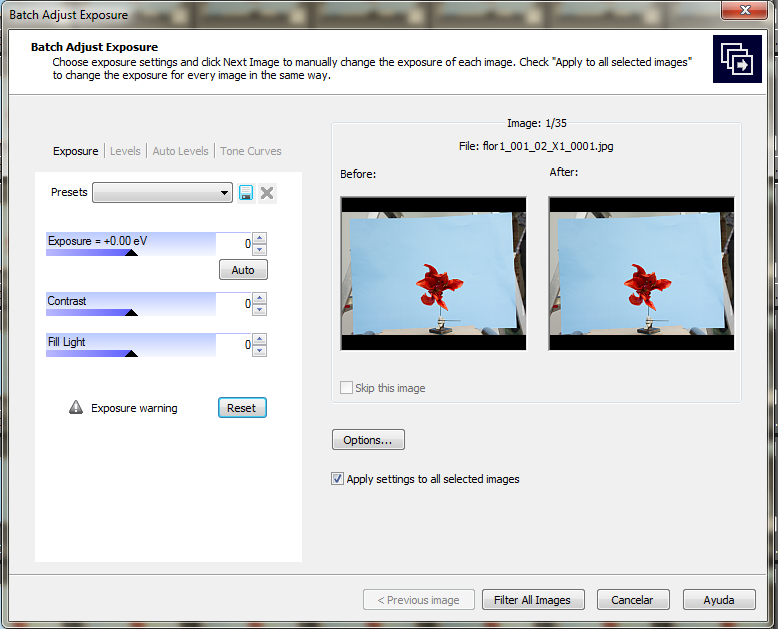The width and height of the screenshot is (778, 629).
Task: Click the delete preset X icon
Action: 267,193
